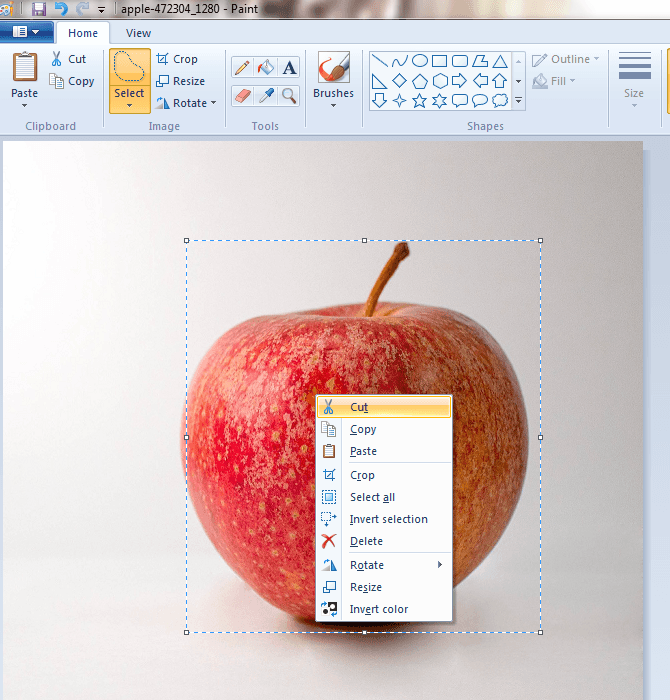Open the Rotate dropdown in ribbon
This screenshot has width=670, height=700.
[187, 103]
